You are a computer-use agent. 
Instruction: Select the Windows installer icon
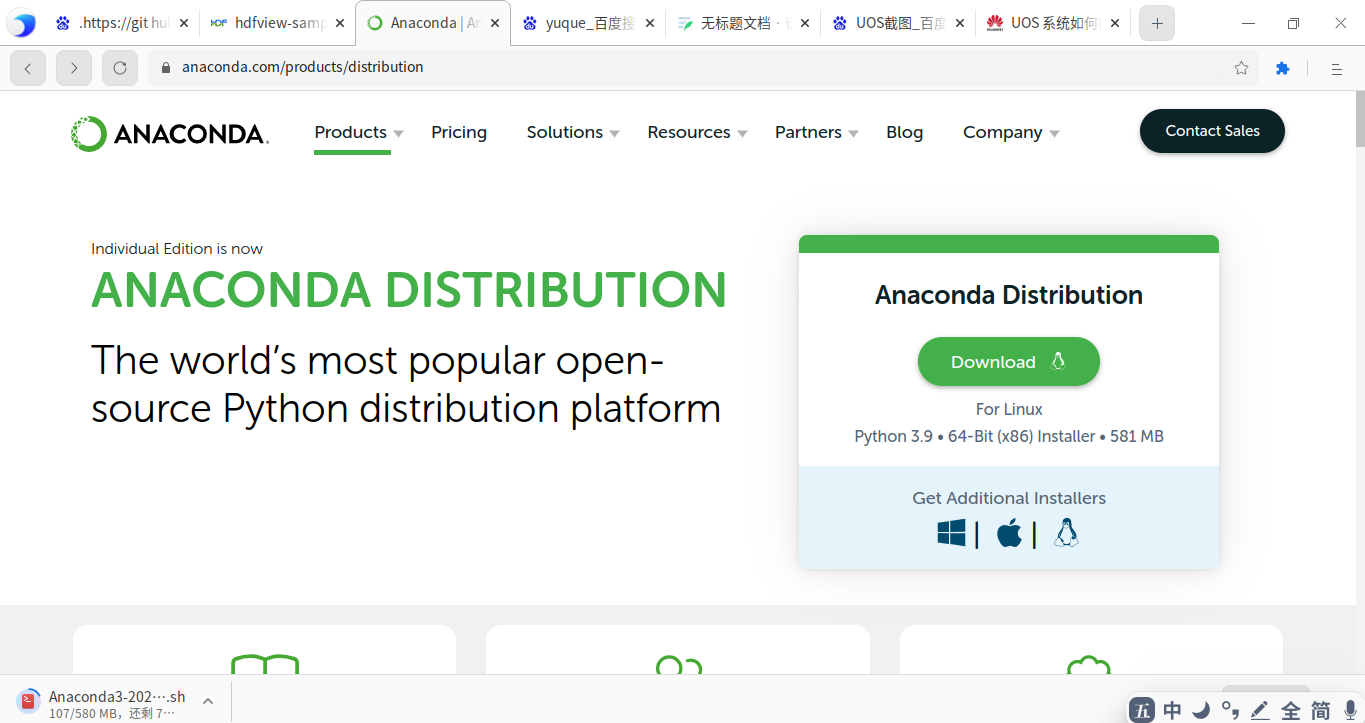tap(951, 532)
